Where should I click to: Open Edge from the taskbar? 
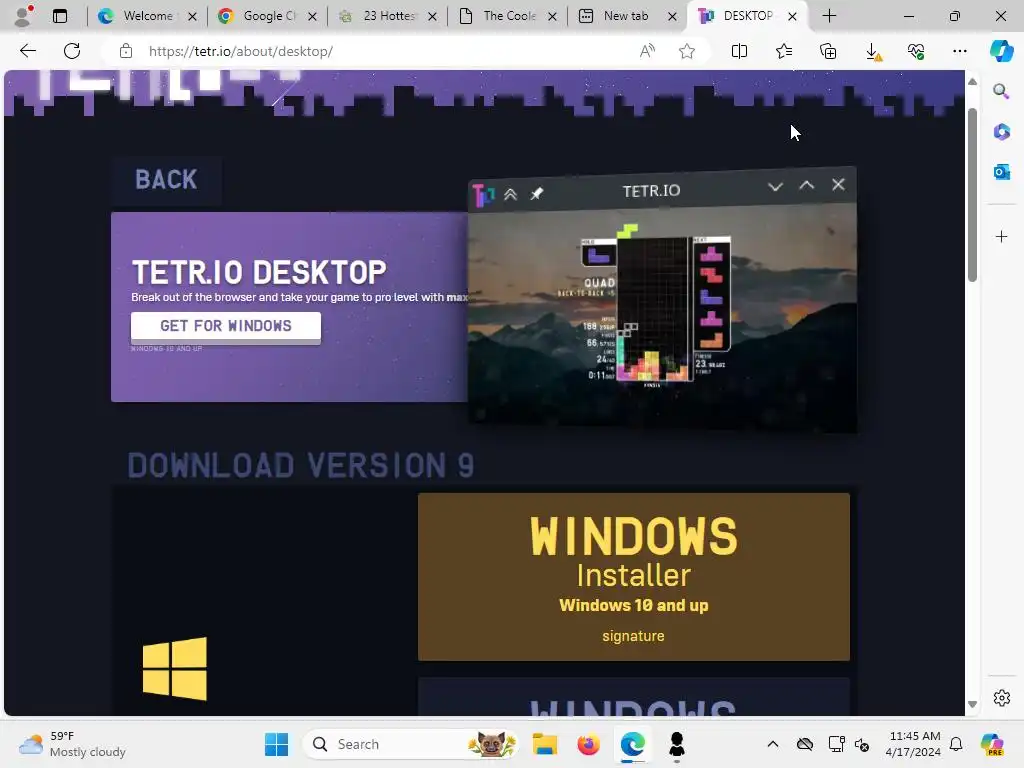point(632,744)
